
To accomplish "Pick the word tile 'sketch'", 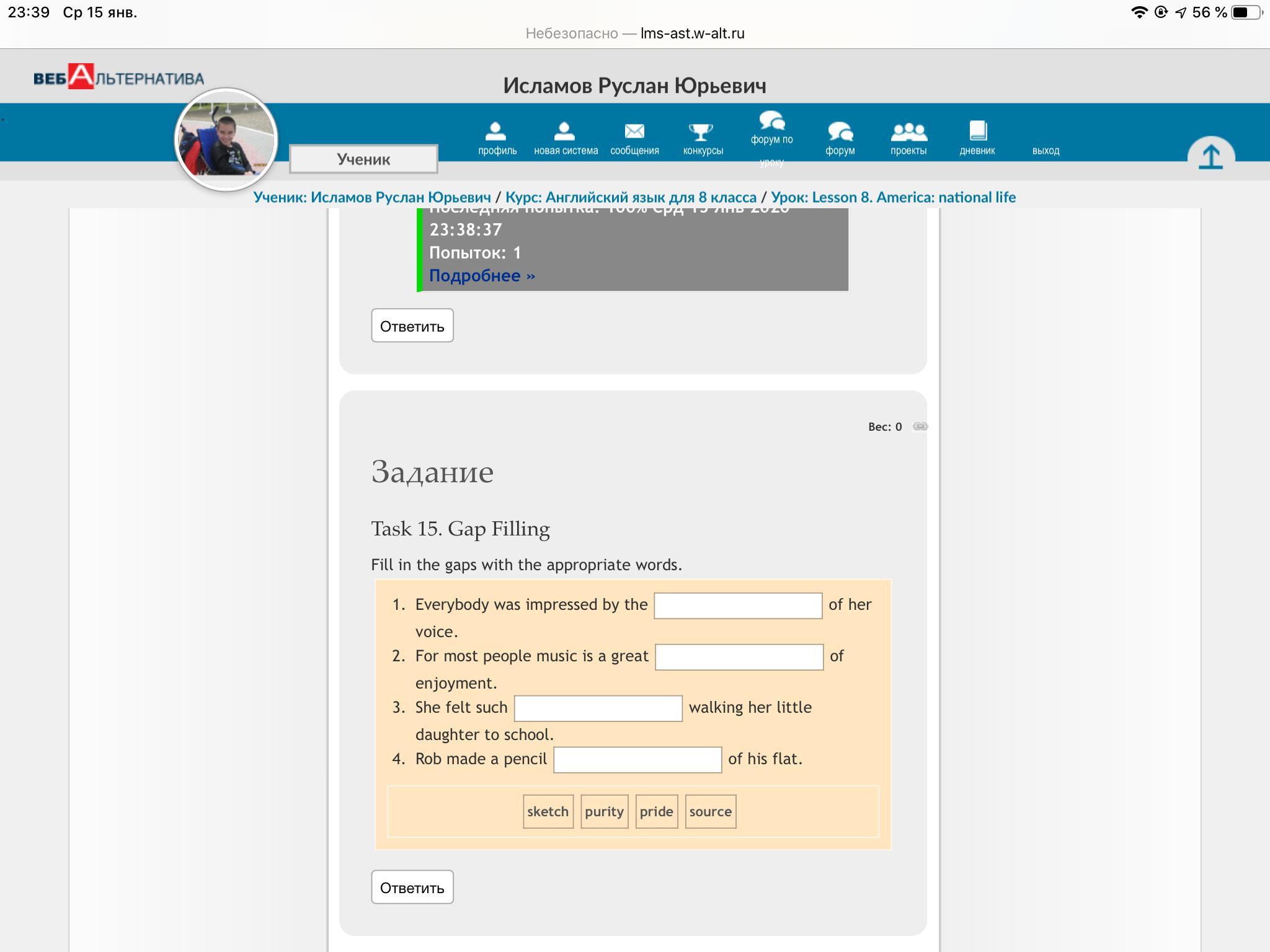I will (x=548, y=811).
